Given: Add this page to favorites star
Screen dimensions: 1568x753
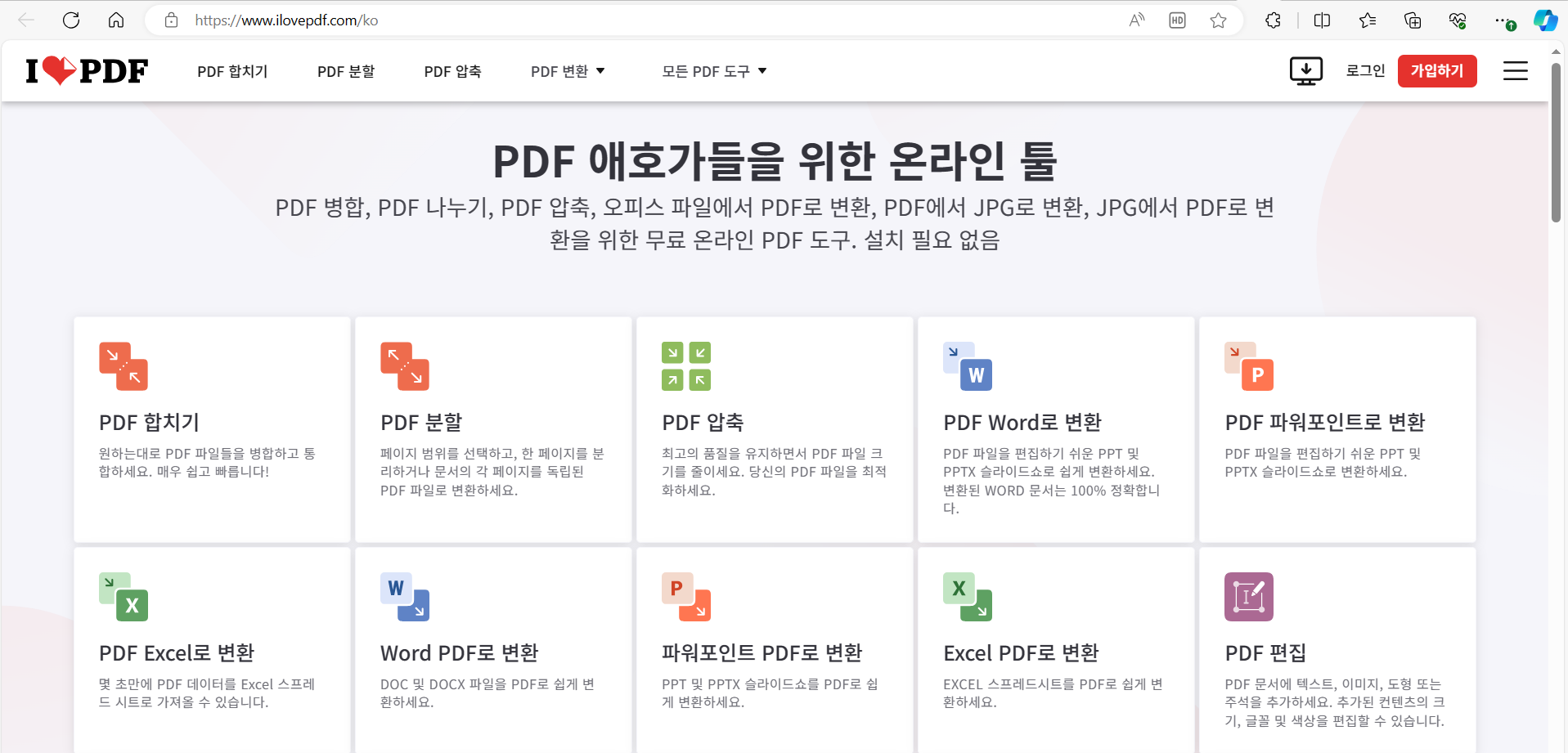Looking at the screenshot, I should click(1218, 20).
